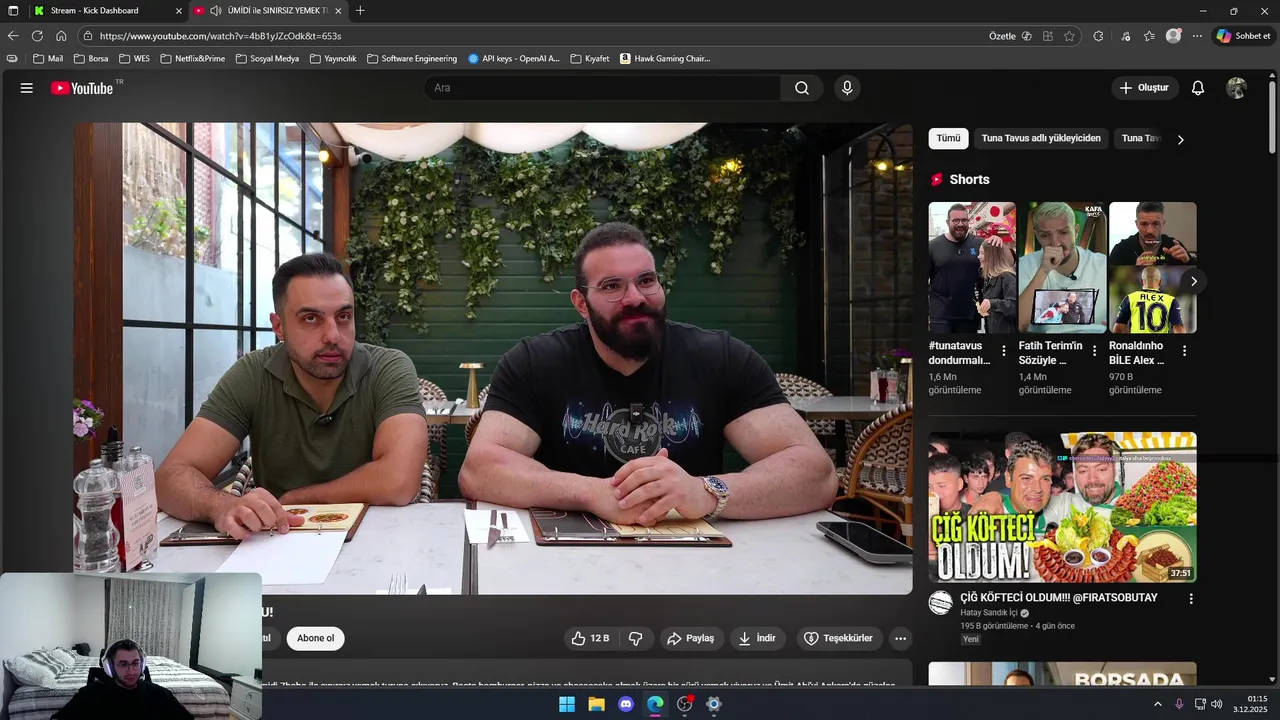Click the Oluştur create button
Image resolution: width=1280 pixels, height=720 pixels.
tap(1145, 88)
